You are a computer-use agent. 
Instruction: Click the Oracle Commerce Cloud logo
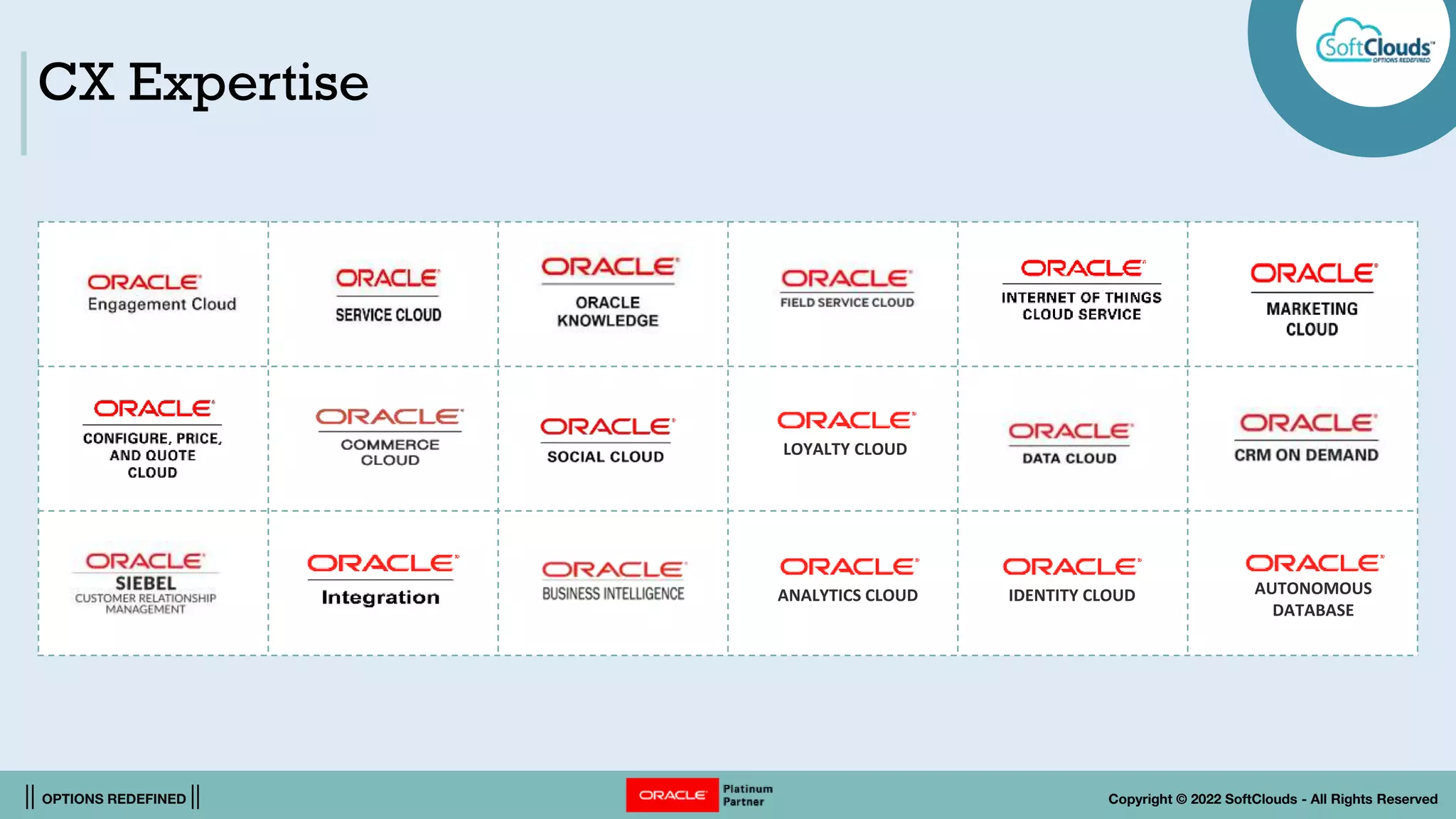390,437
